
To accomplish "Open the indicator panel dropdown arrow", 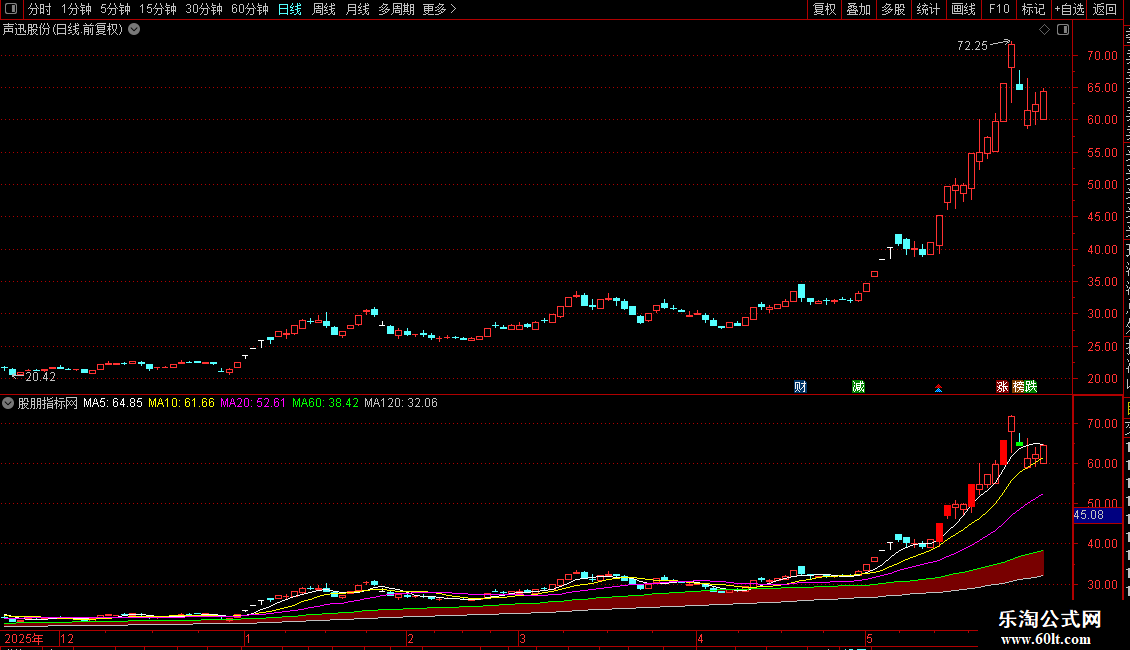I will pyautogui.click(x=8, y=403).
